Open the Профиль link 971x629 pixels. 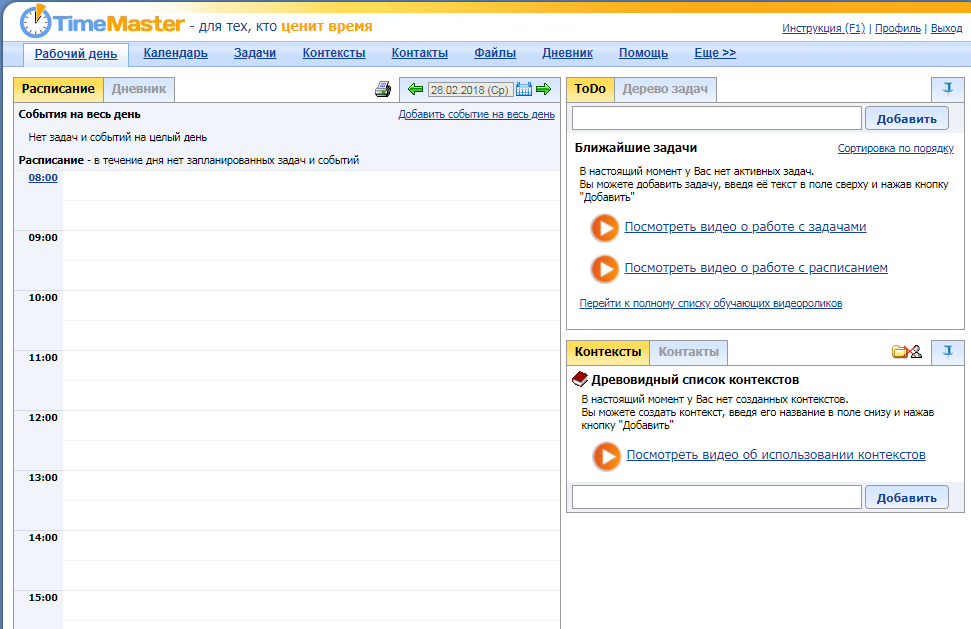click(x=898, y=28)
